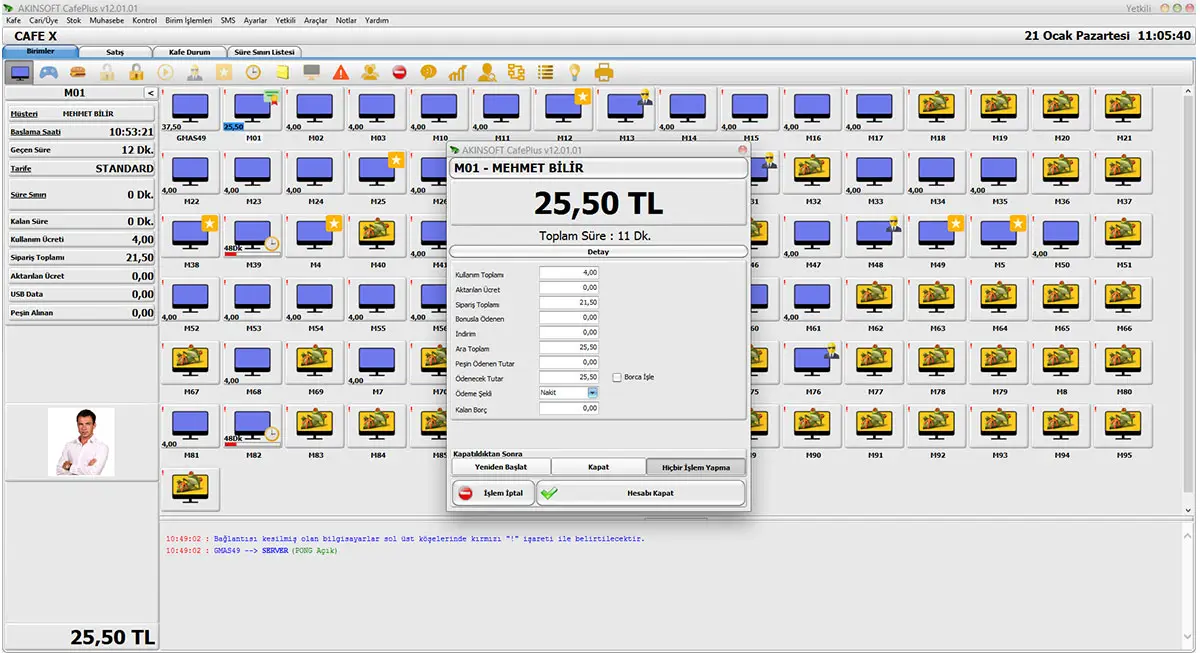
Task: Open the Muhasebe menu
Action: [107, 20]
